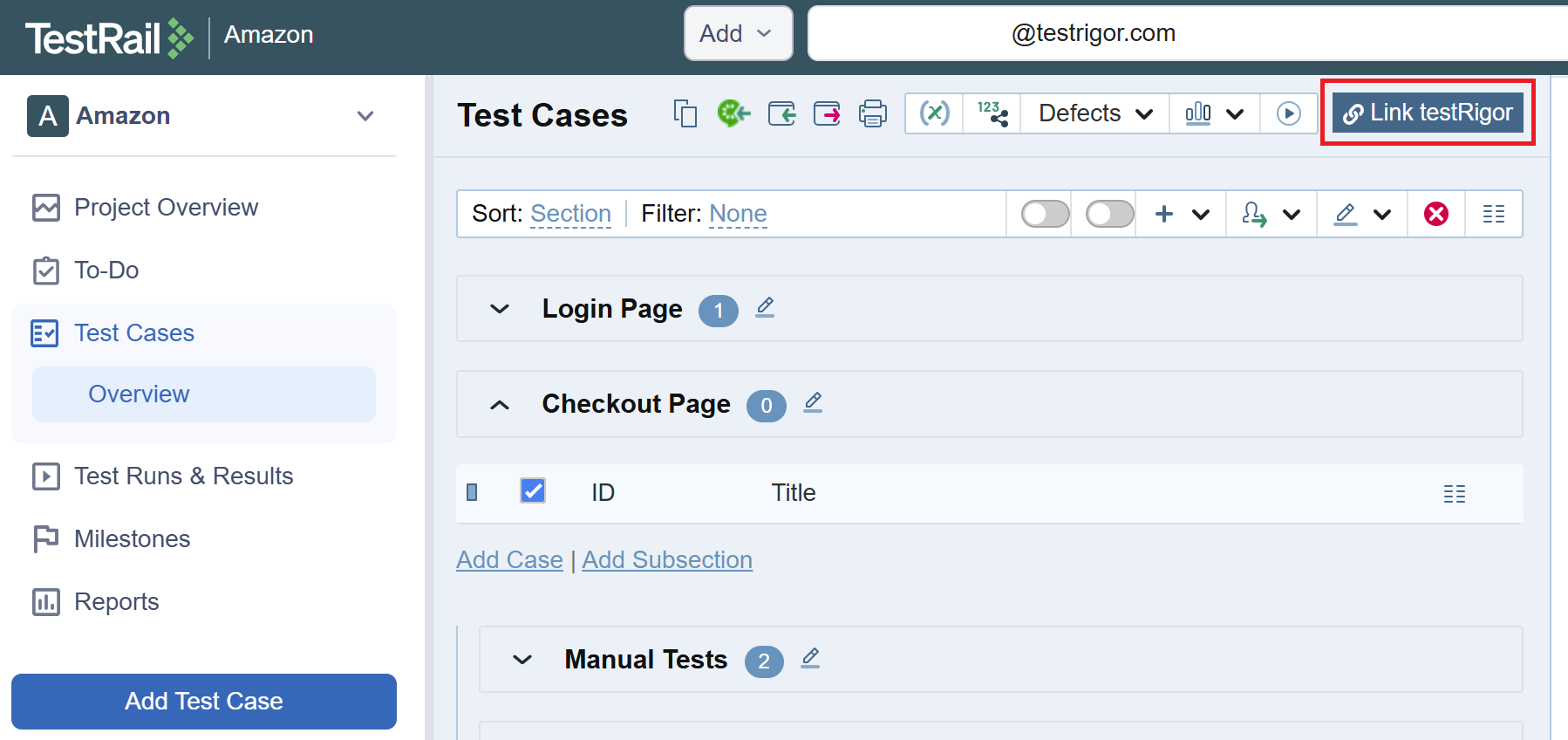Click the print icon in Test Cases toolbar
The width and height of the screenshot is (1568, 740).
(872, 113)
